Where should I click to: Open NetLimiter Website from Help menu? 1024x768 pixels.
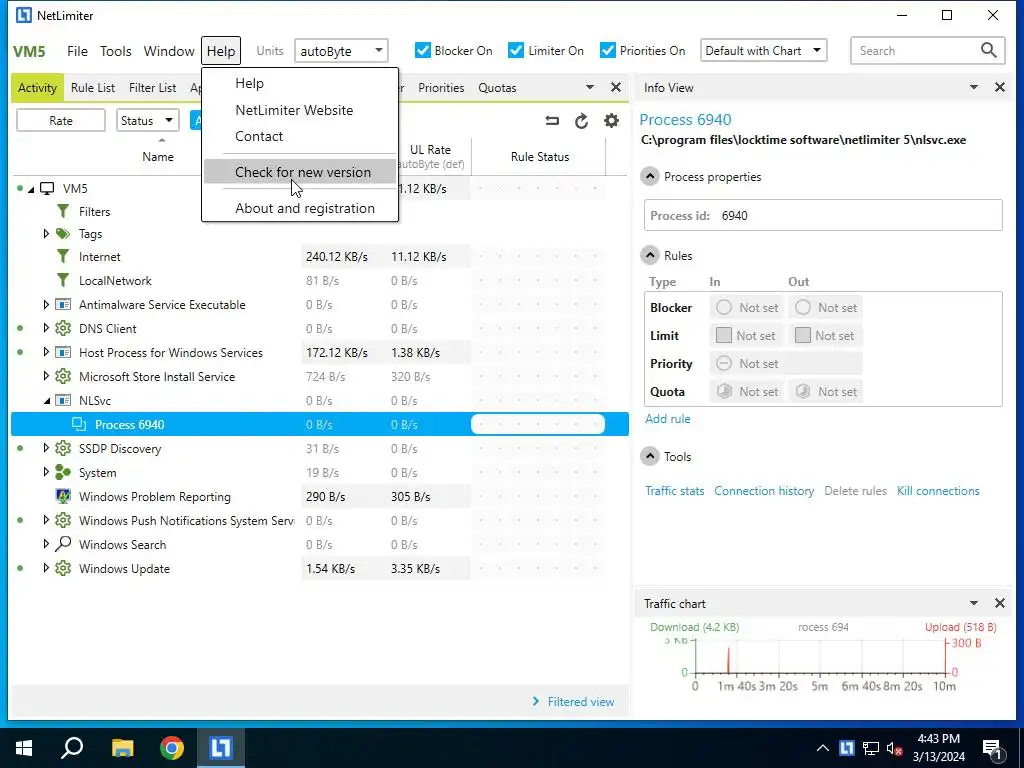pyautogui.click(x=300, y=110)
